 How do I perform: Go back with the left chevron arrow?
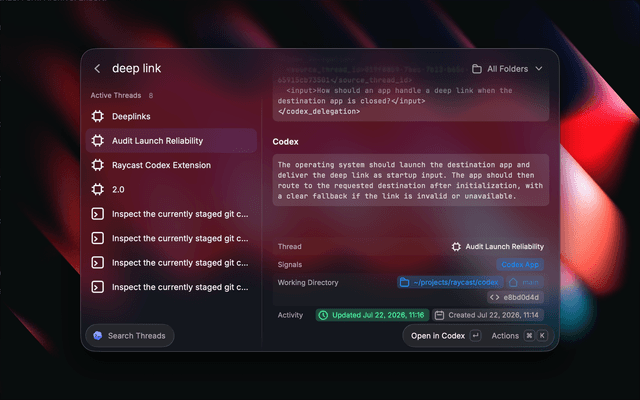pyautogui.click(x=97, y=69)
